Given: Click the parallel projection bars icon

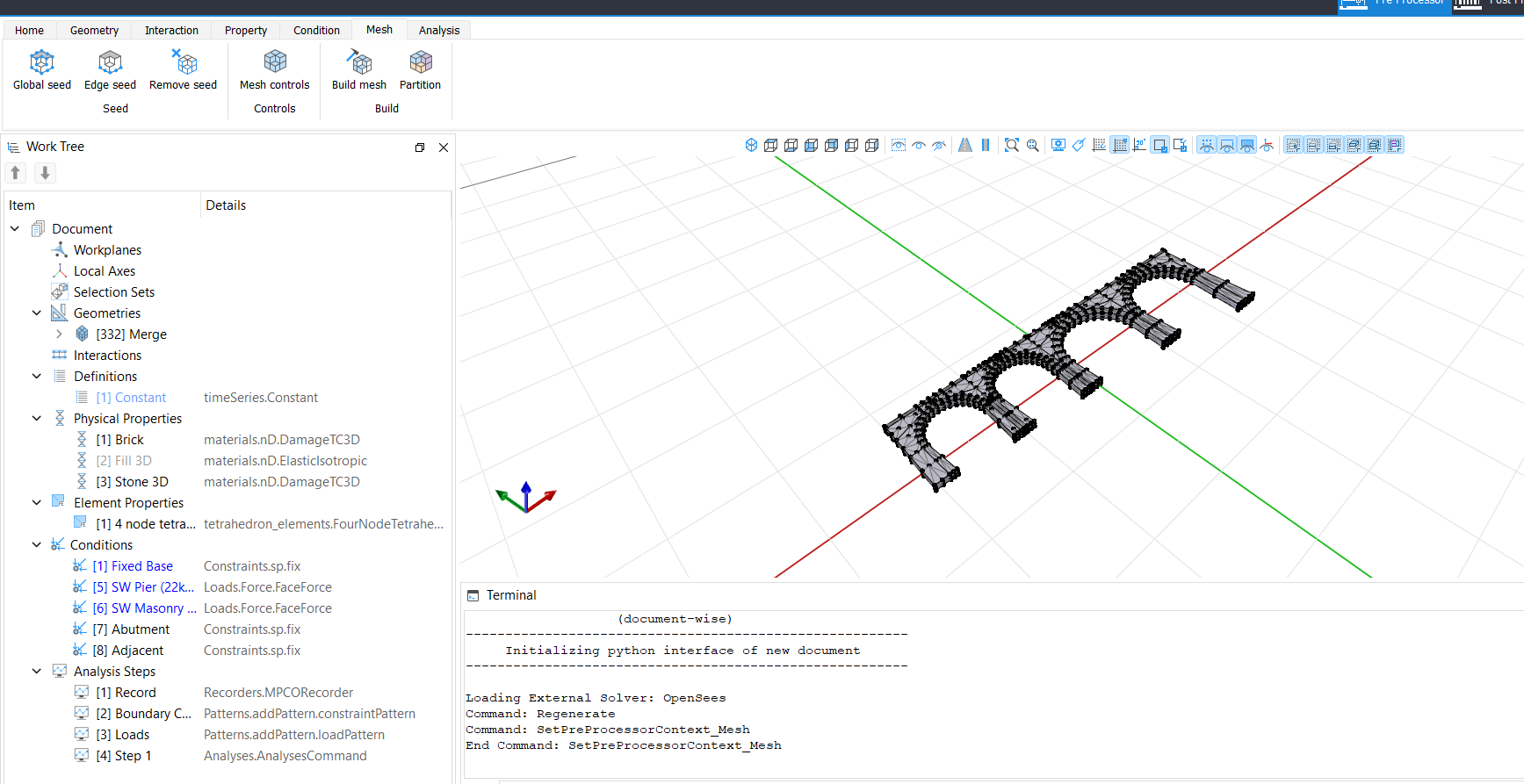Looking at the screenshot, I should tap(986, 145).
